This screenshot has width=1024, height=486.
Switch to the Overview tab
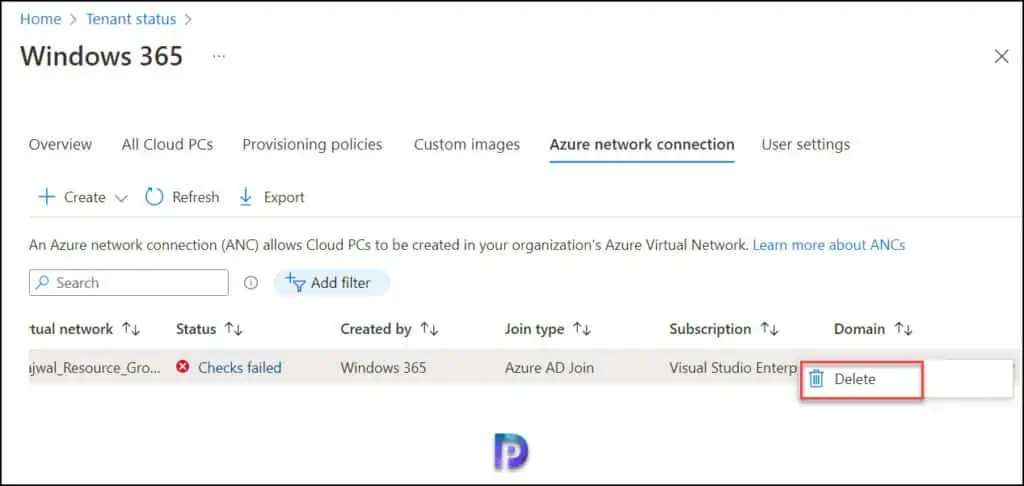point(60,144)
